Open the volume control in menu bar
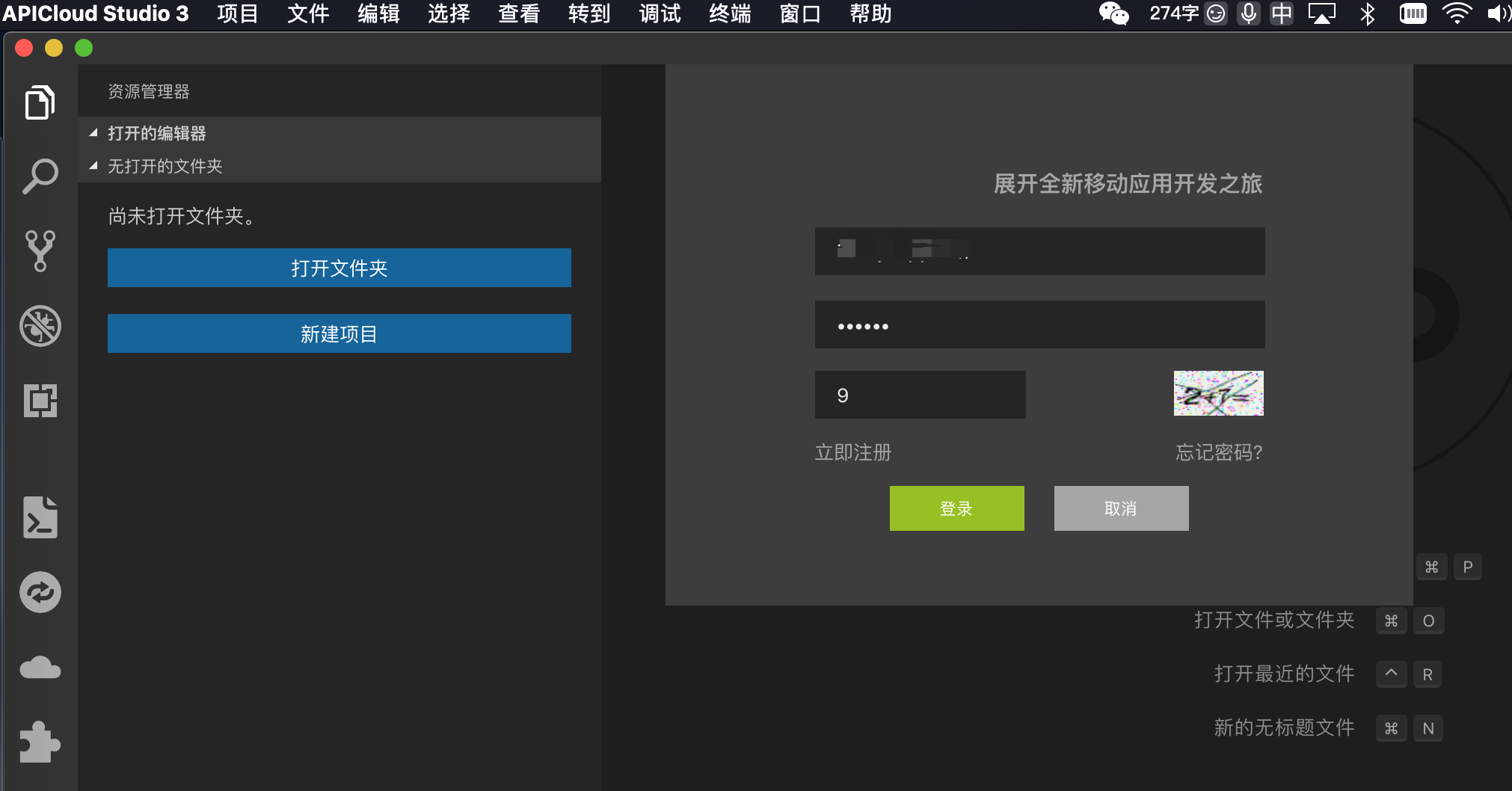This screenshot has height=791, width=1512. tap(1497, 13)
